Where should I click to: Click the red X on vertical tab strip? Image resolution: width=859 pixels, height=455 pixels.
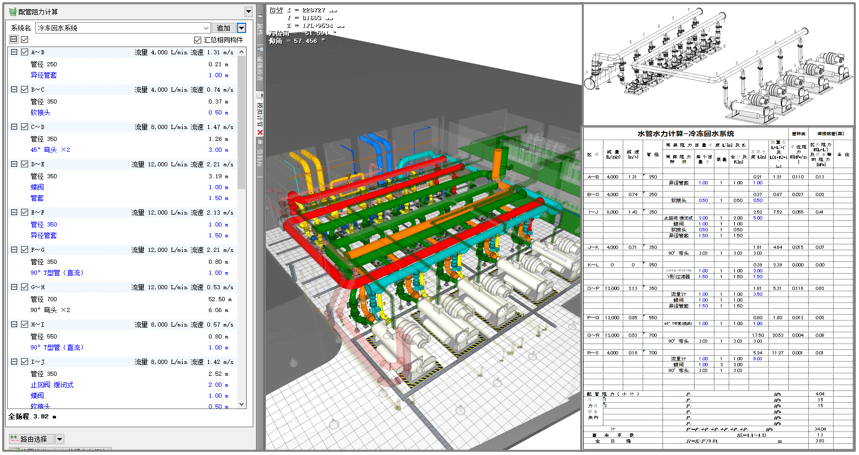coord(260,132)
